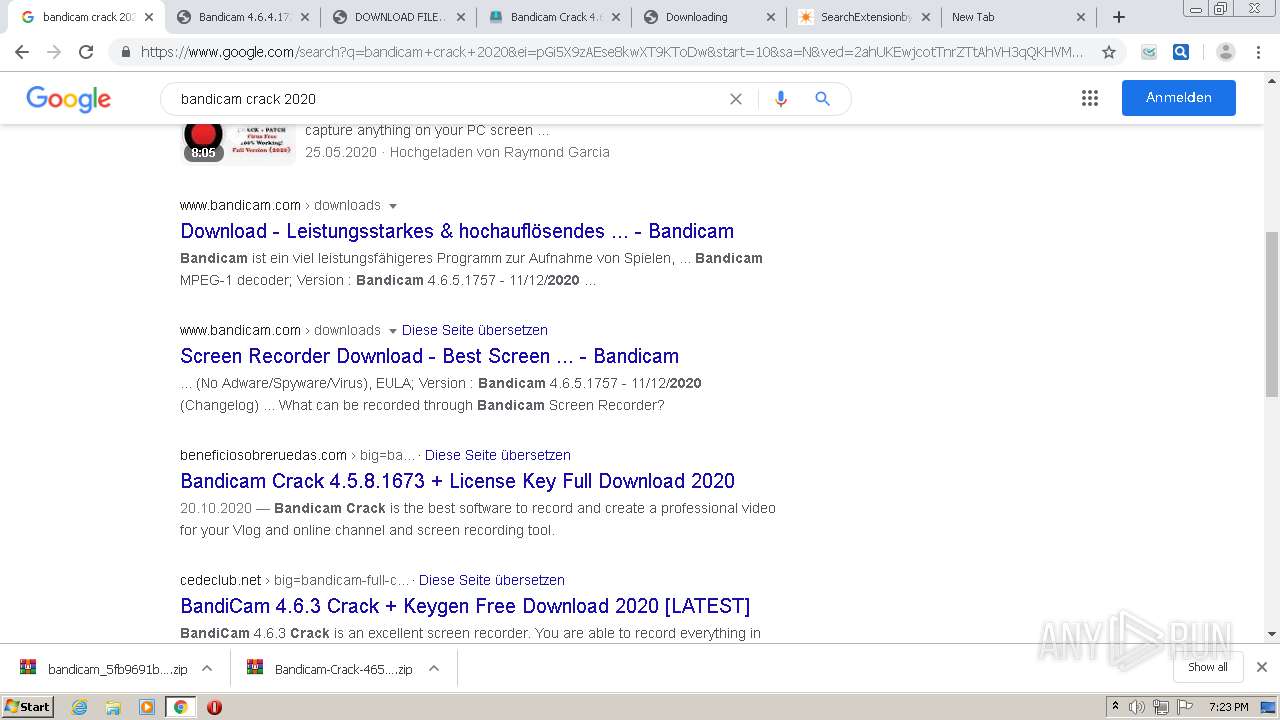Open the blue search extension icon
Image resolution: width=1280 pixels, height=720 pixels.
point(1181,52)
